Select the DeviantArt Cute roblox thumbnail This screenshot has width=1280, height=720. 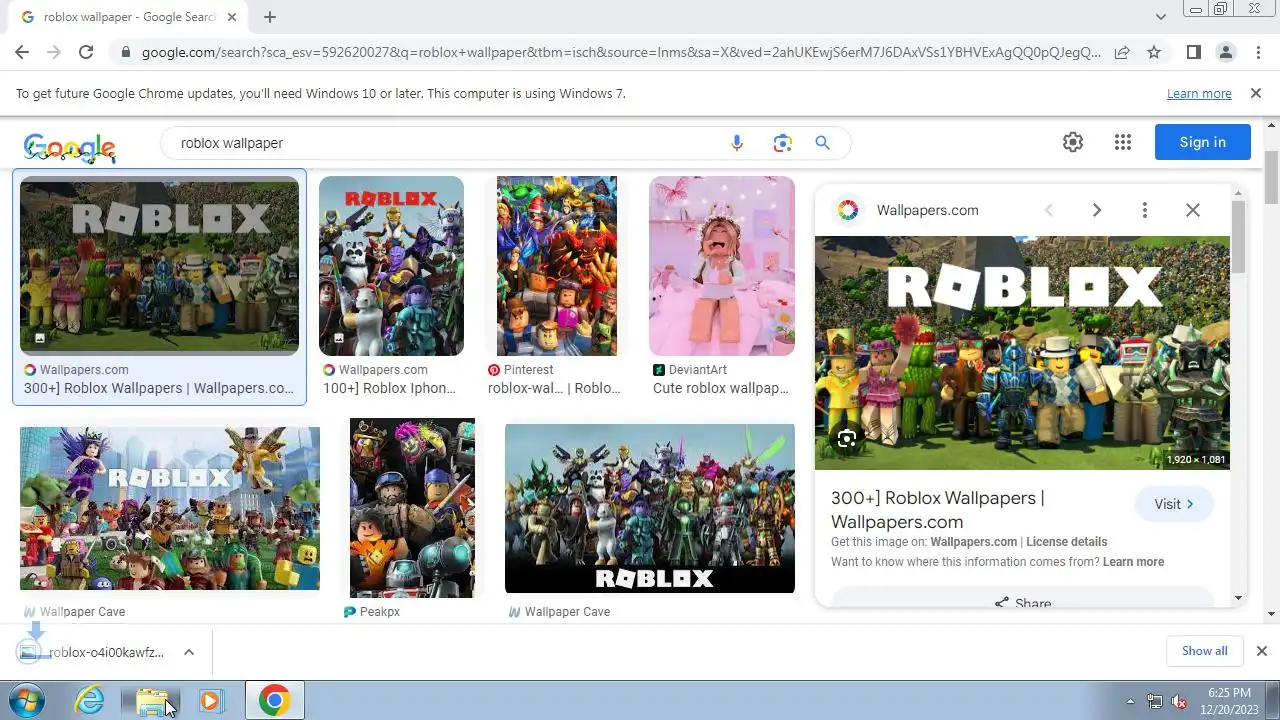pos(722,266)
